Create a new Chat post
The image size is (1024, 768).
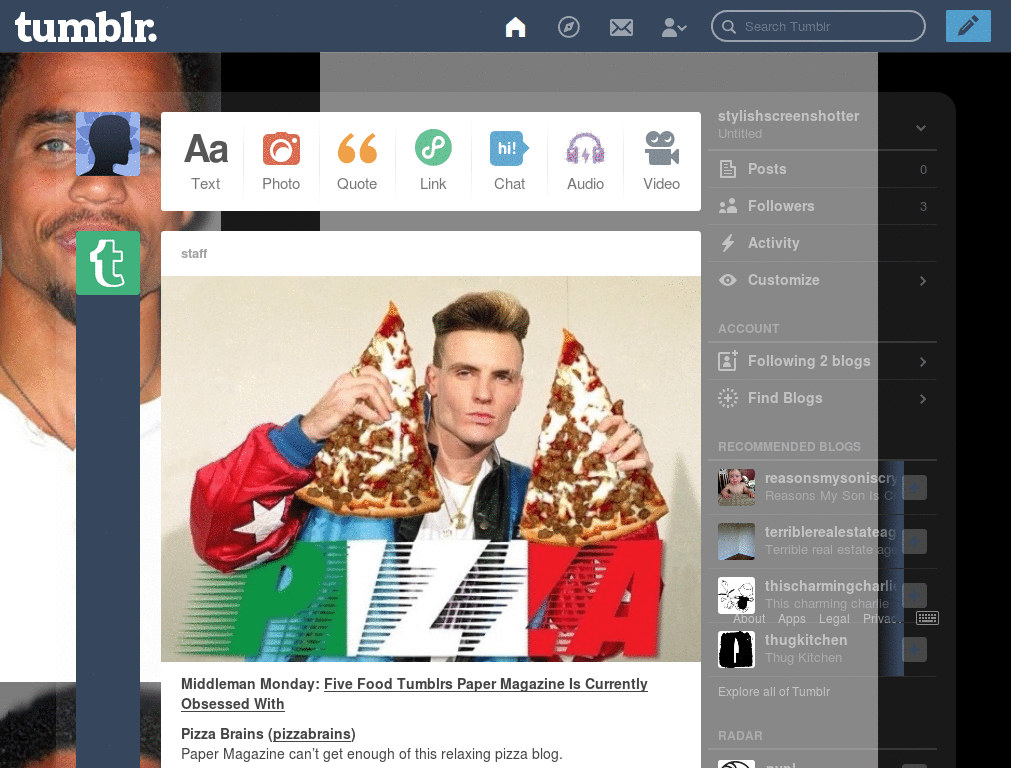coord(509,161)
